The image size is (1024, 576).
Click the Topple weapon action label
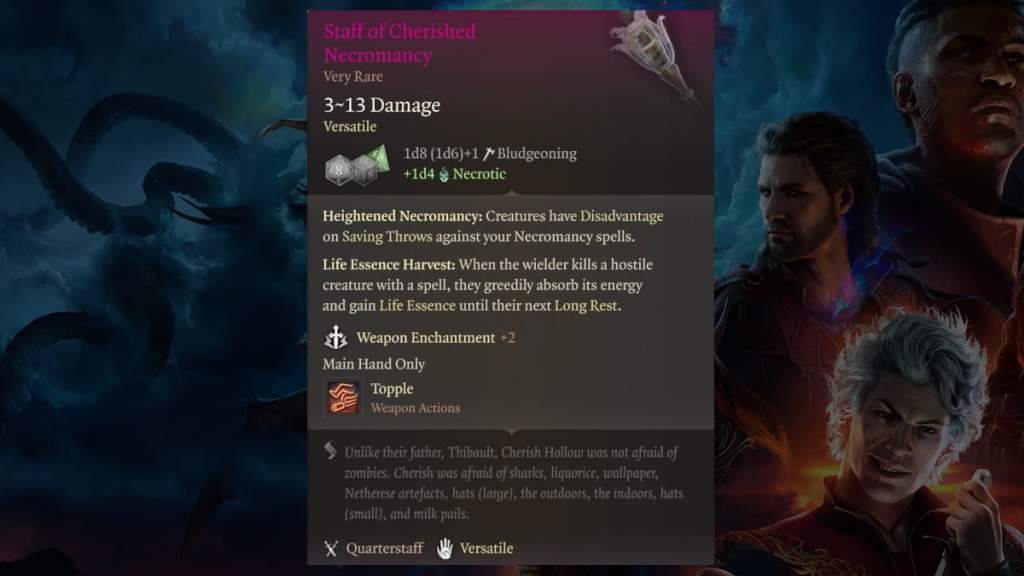tap(392, 389)
